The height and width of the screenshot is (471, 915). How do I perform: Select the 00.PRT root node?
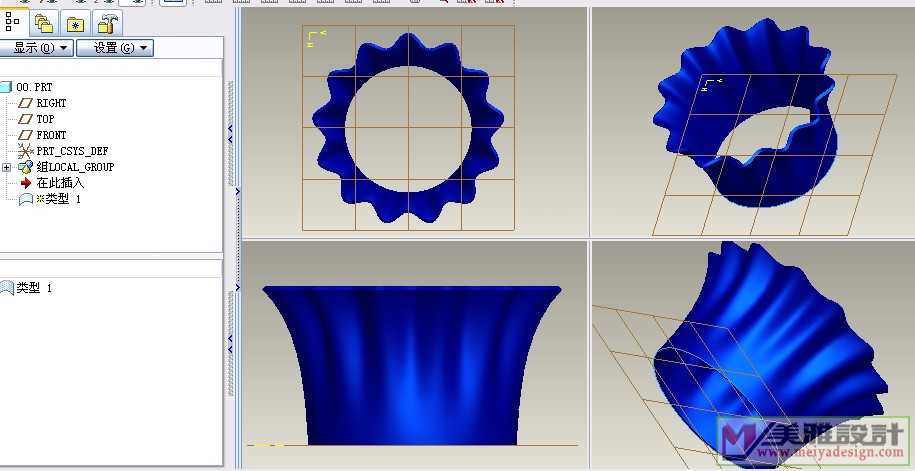[x=27, y=87]
